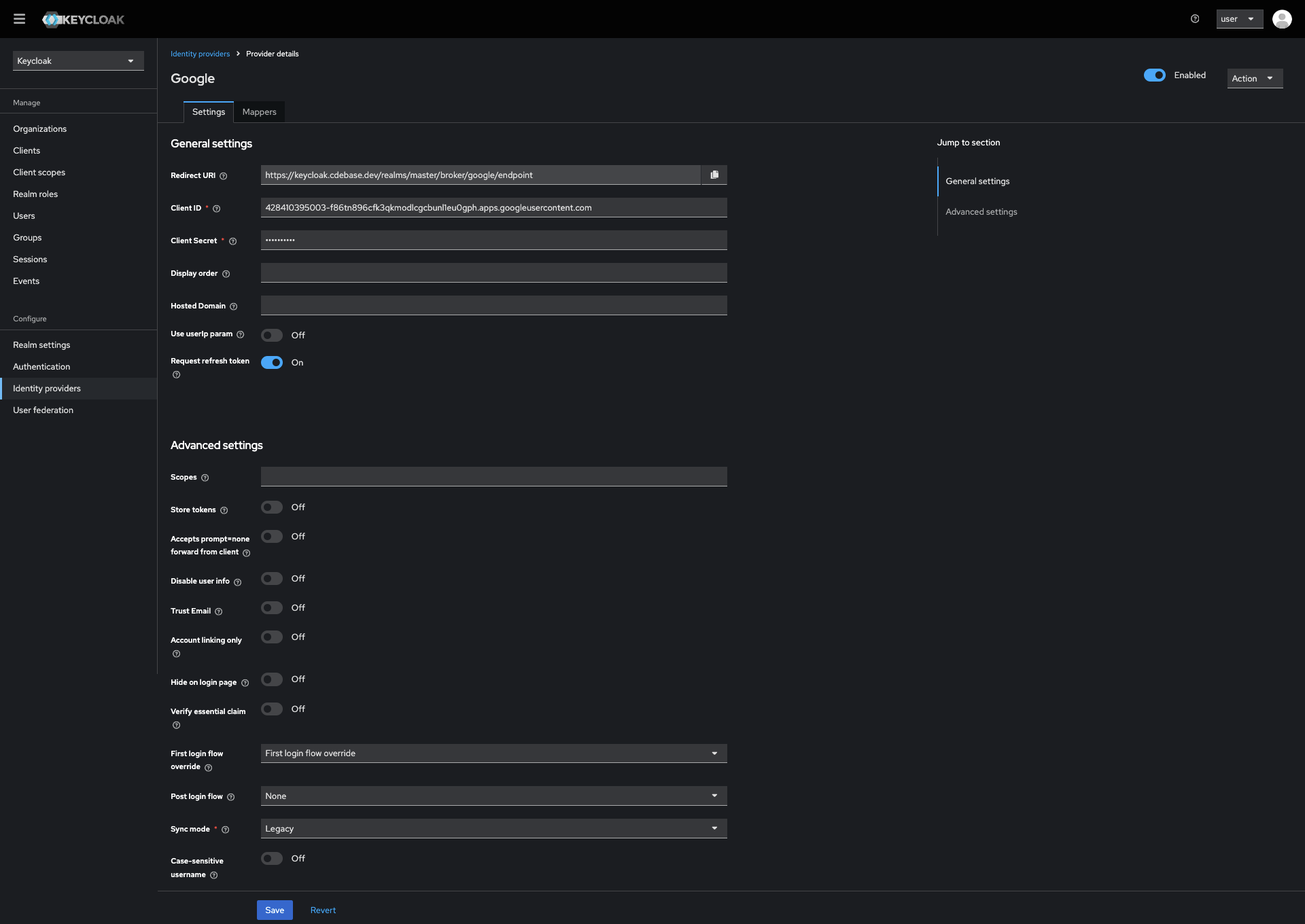Focus the Display order field

coord(493,272)
